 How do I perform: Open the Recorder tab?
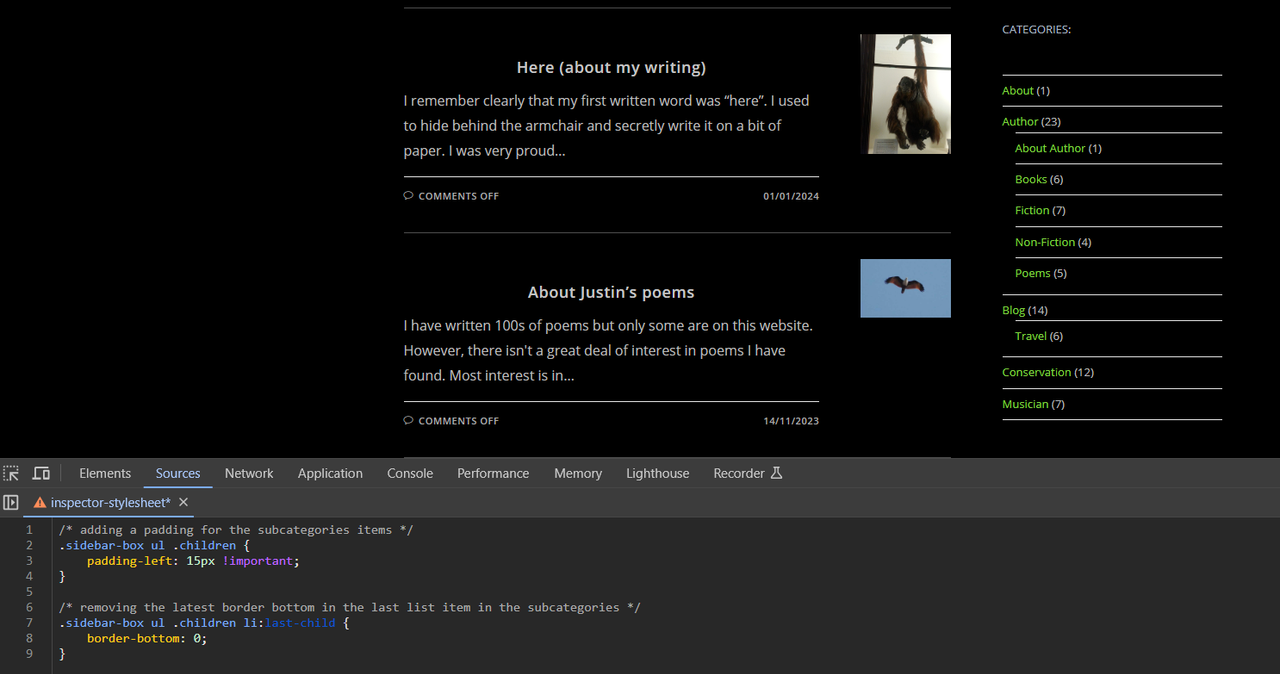748,473
